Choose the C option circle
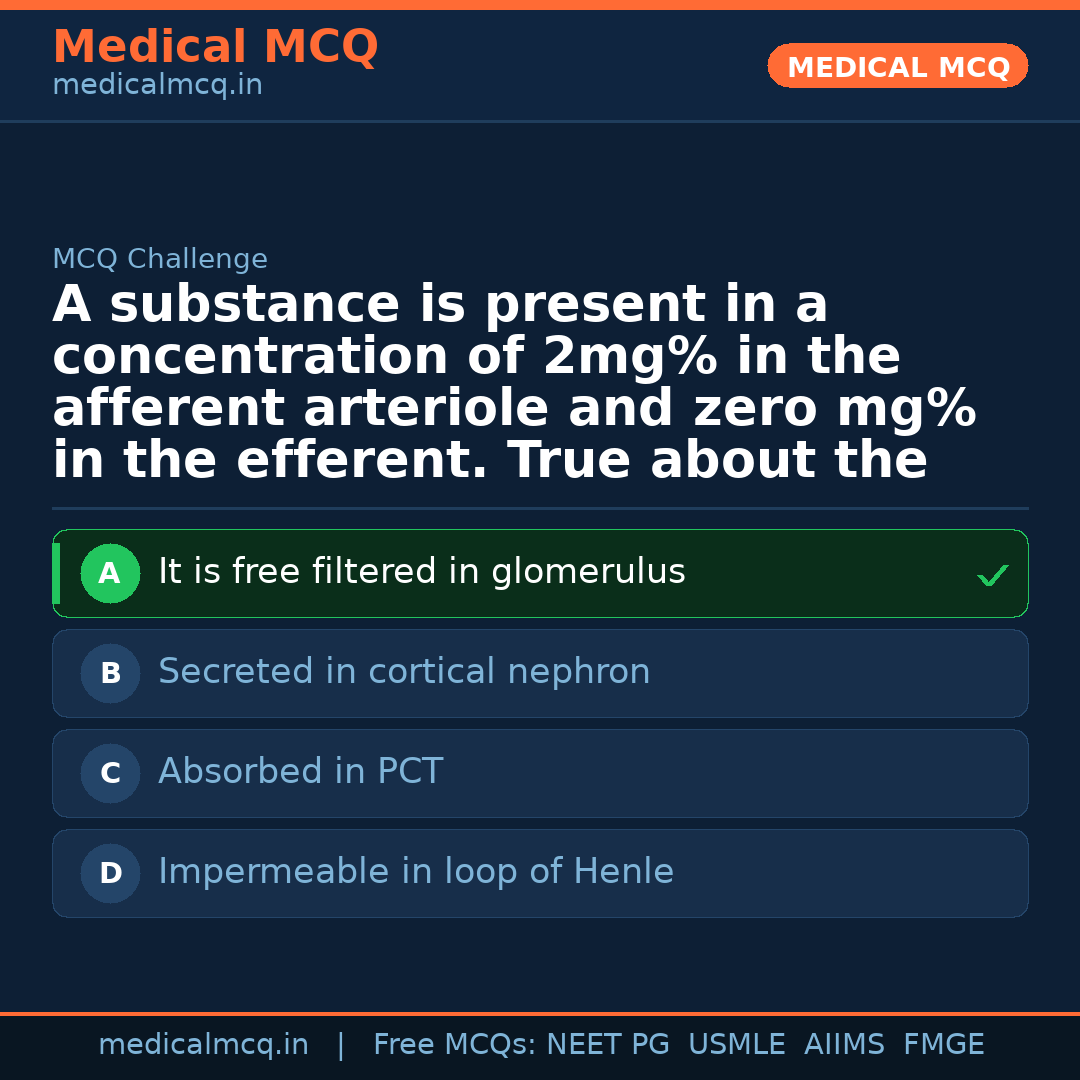 pyautogui.click(x=110, y=774)
